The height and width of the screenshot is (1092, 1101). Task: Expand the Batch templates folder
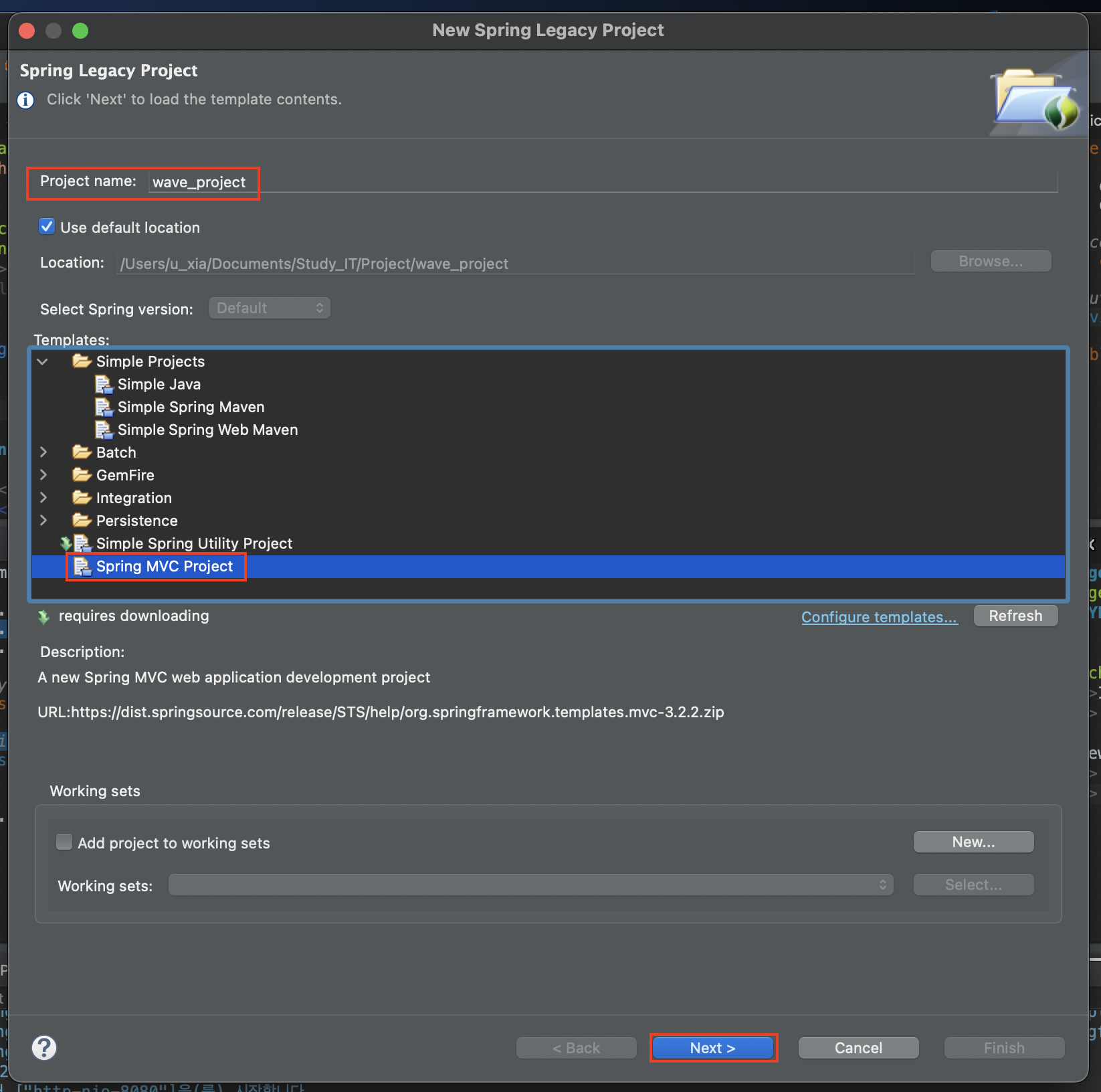[43, 452]
